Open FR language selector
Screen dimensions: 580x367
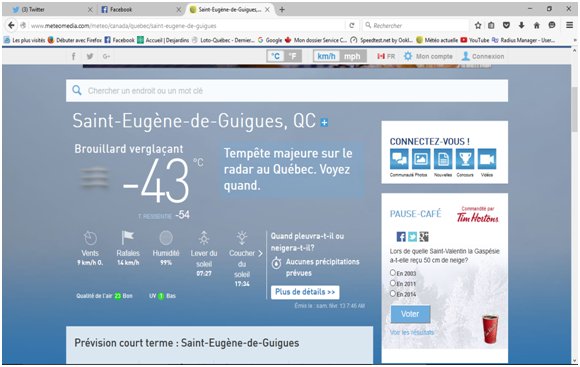pyautogui.click(x=386, y=56)
